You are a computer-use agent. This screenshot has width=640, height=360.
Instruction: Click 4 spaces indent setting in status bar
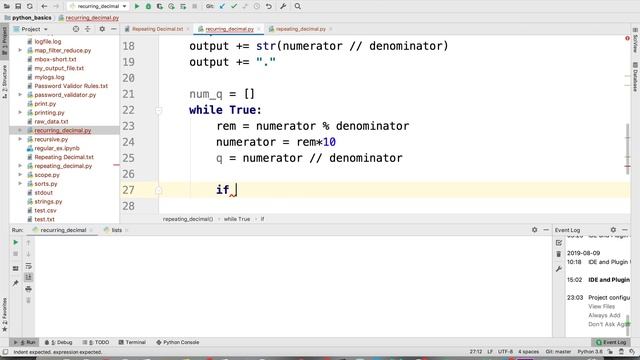529,351
